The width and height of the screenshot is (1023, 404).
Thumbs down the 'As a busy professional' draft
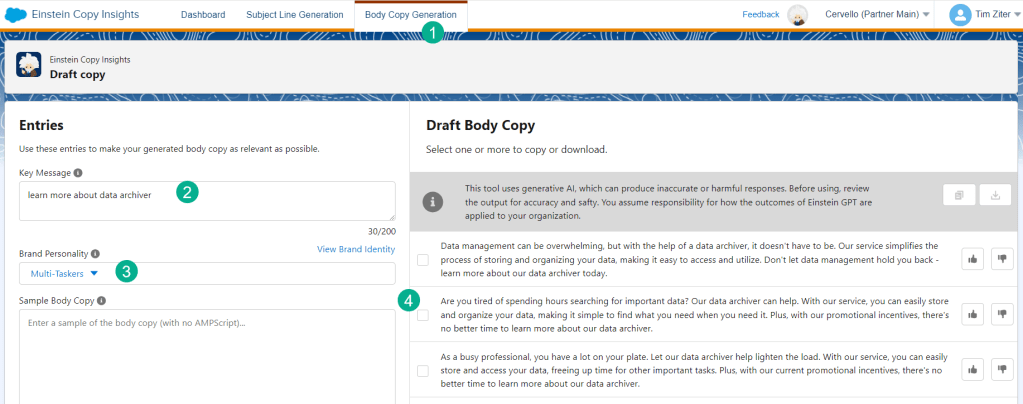tap(1001, 369)
